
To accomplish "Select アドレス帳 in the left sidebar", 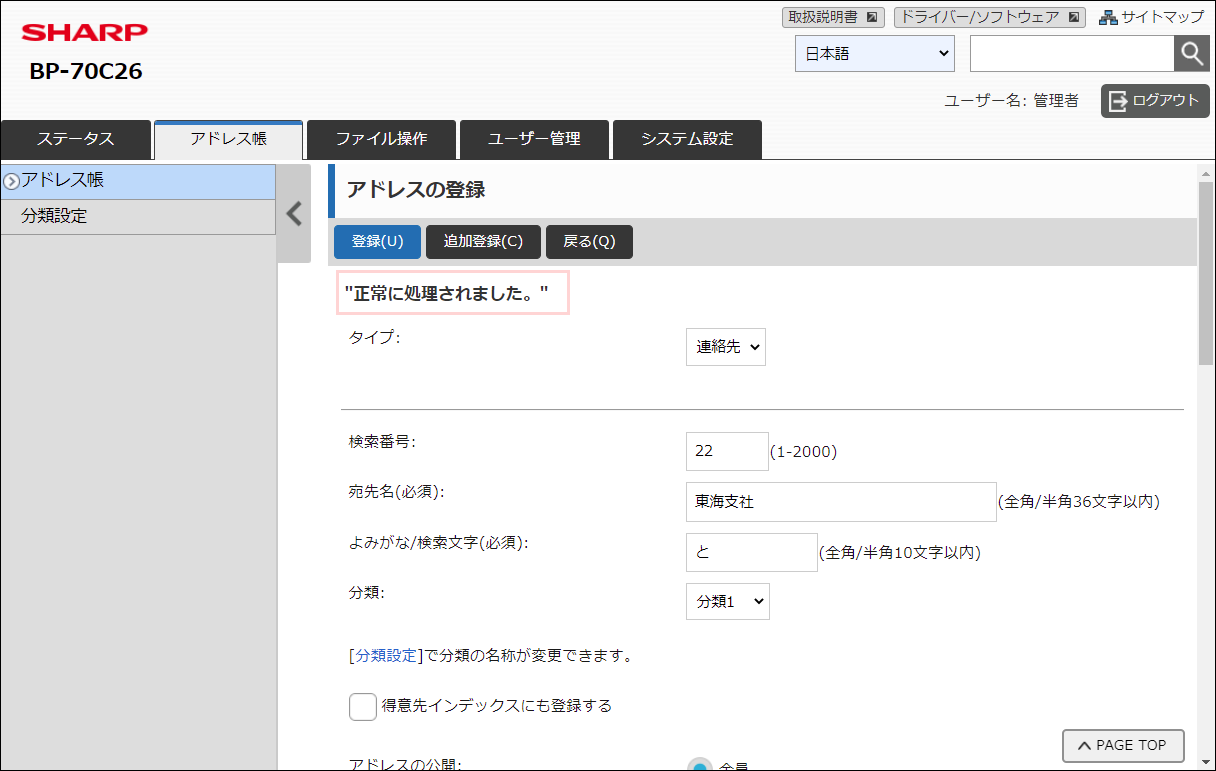I will pyautogui.click(x=138, y=181).
